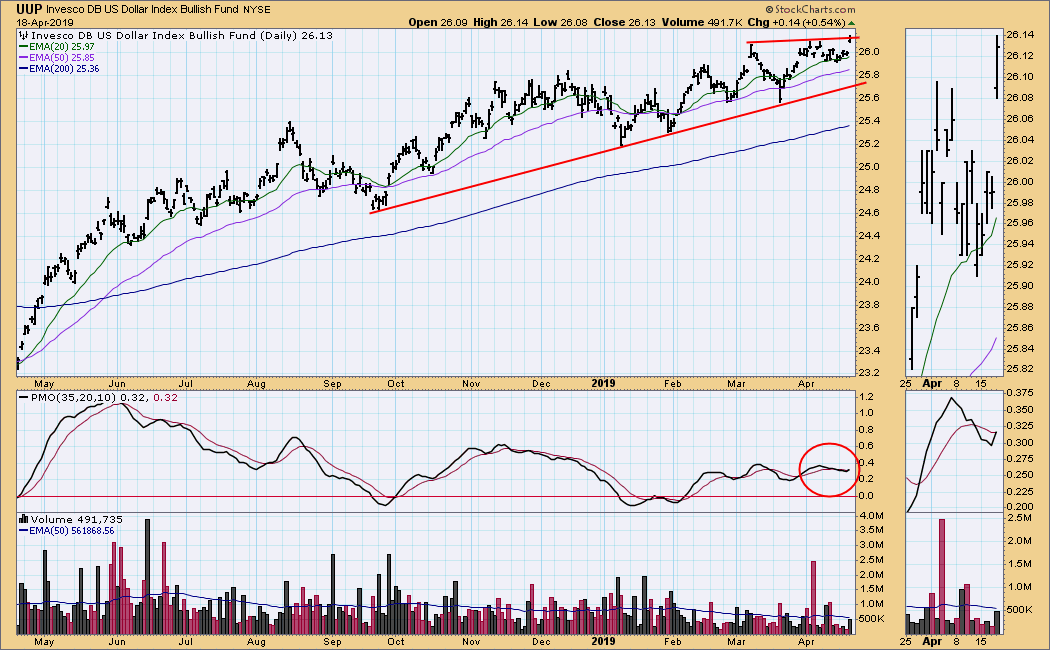
Task: Click the EMA(20) 25.97 legend entry
Action: pos(56,47)
